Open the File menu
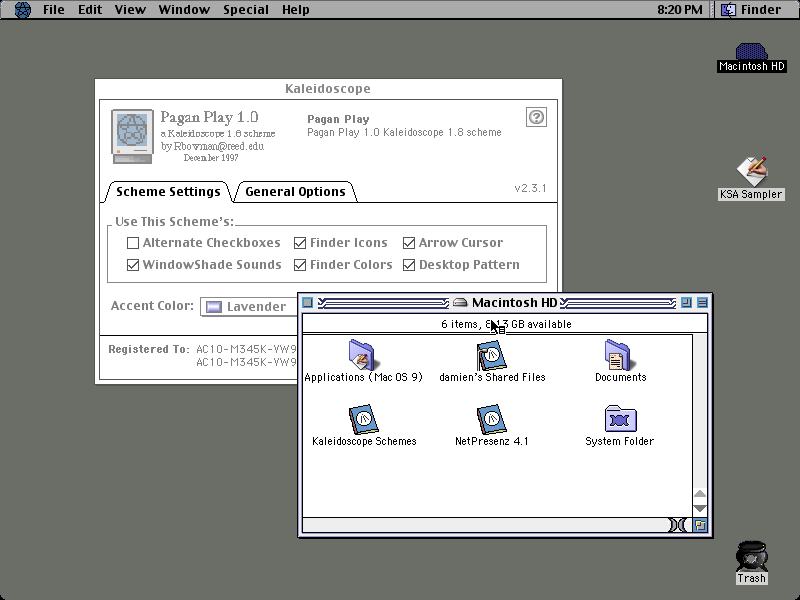800x600 pixels. (54, 10)
